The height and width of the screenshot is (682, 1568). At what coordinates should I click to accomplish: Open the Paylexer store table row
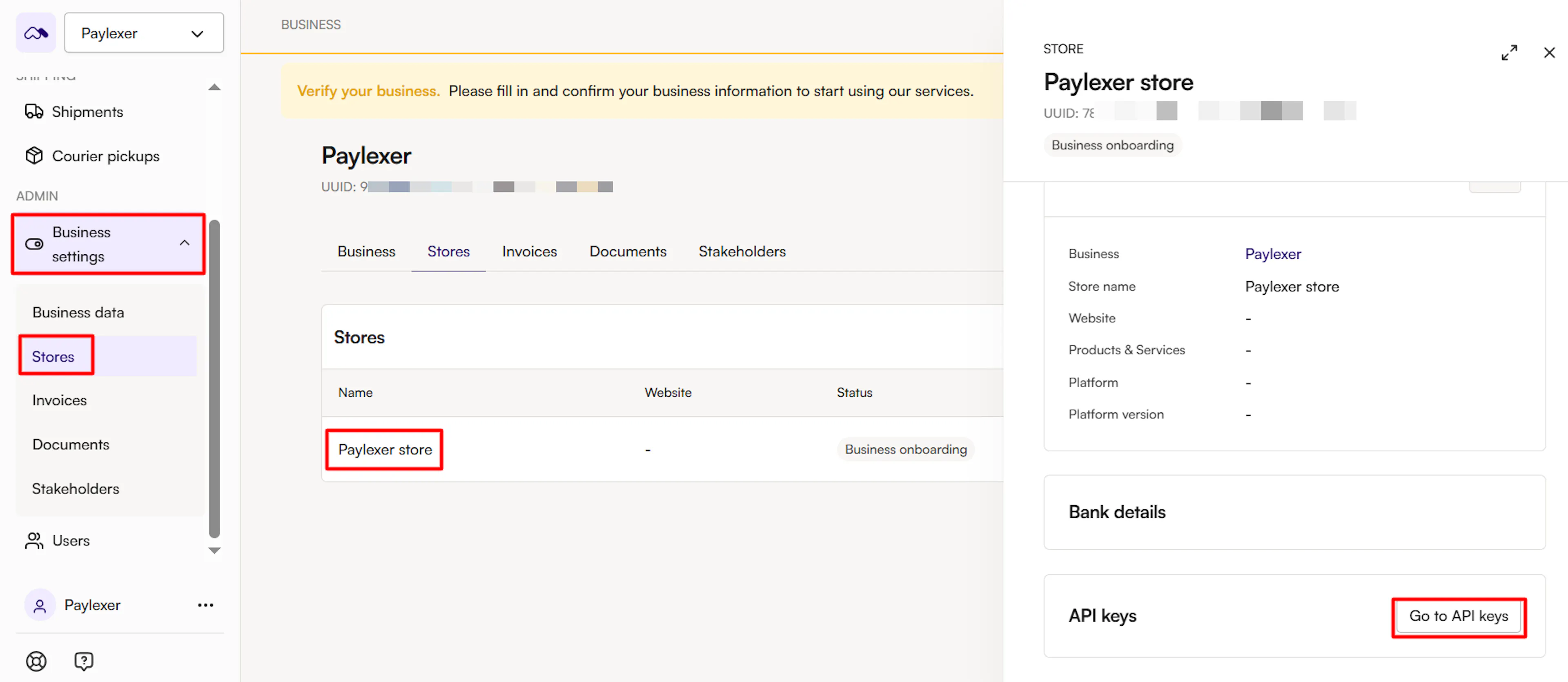click(x=662, y=450)
